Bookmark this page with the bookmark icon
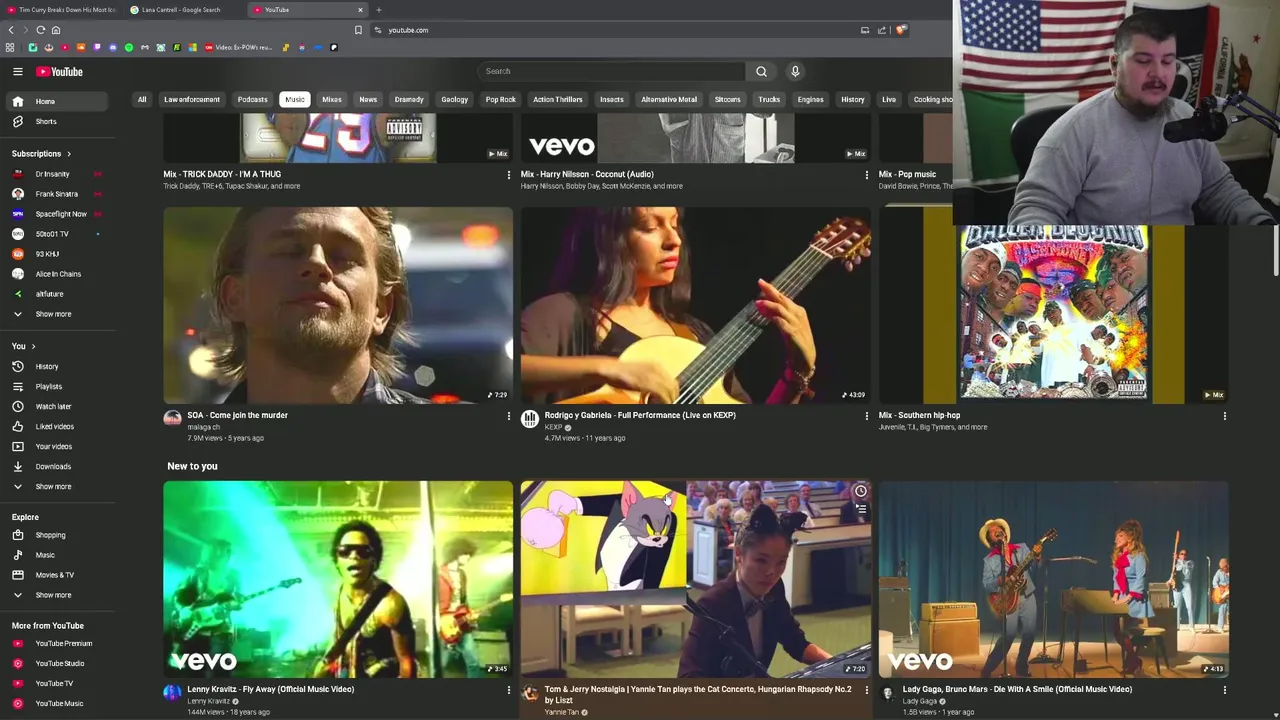Screen dimensions: 1280x720 (x=358, y=30)
